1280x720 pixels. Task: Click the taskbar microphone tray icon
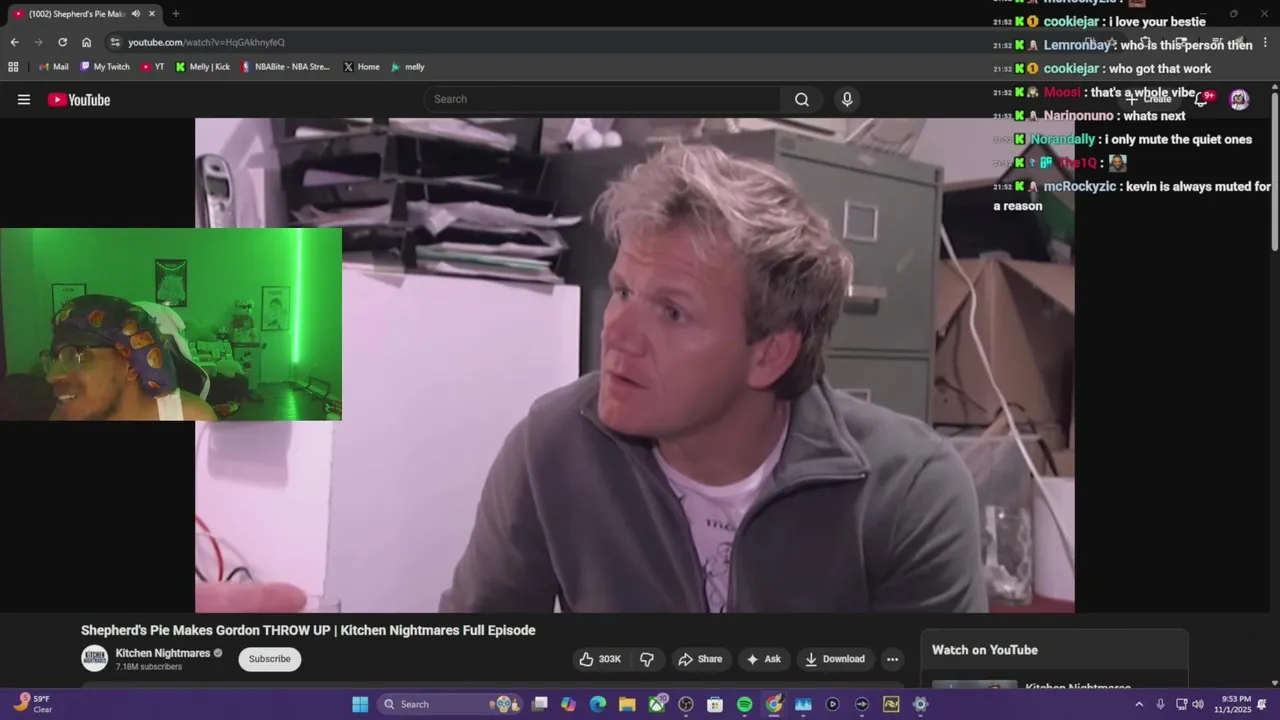tap(1160, 704)
